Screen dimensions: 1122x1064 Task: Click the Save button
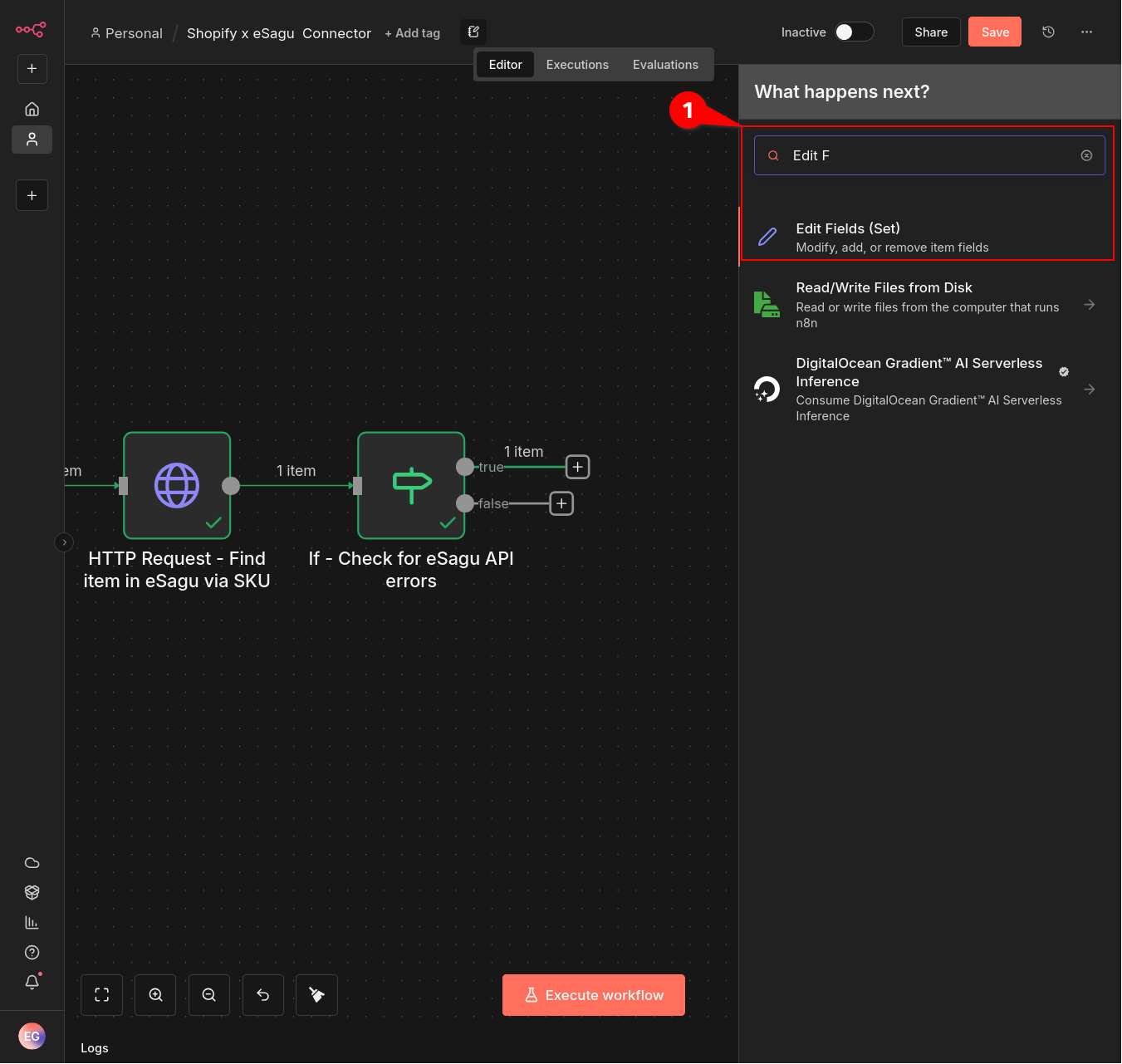tap(995, 32)
